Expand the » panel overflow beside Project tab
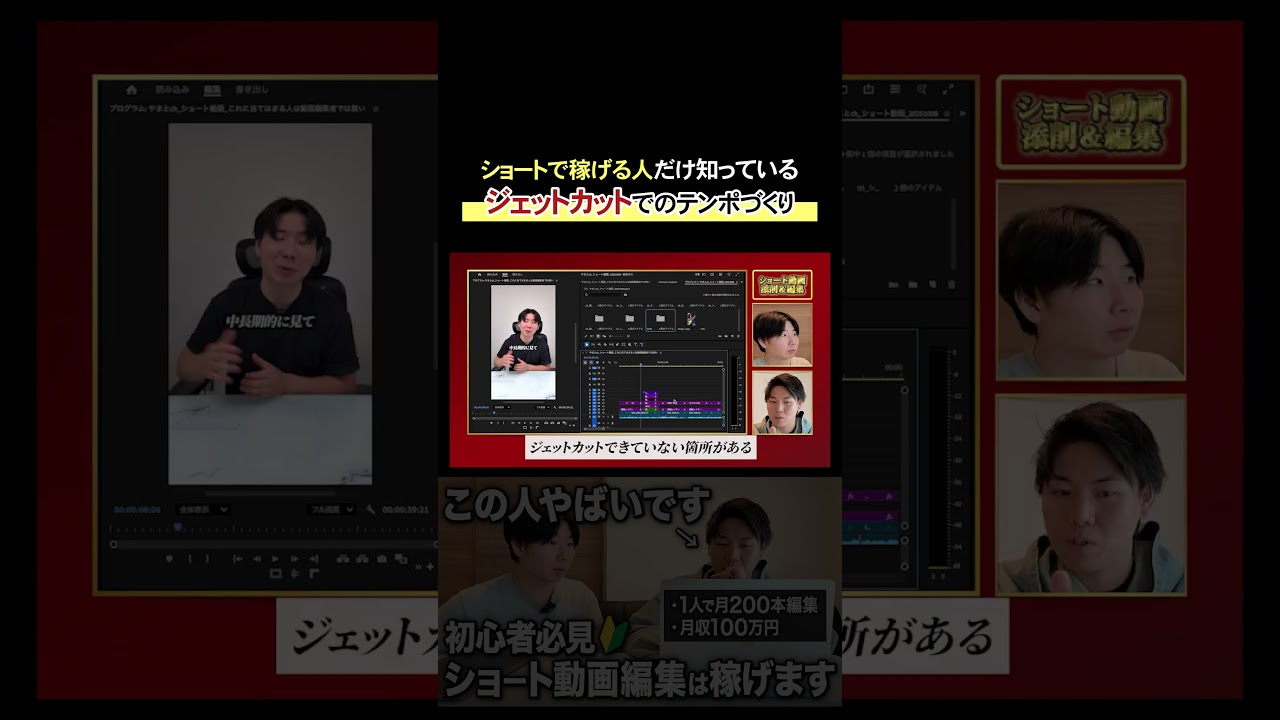1280x720 pixels. coord(963,113)
